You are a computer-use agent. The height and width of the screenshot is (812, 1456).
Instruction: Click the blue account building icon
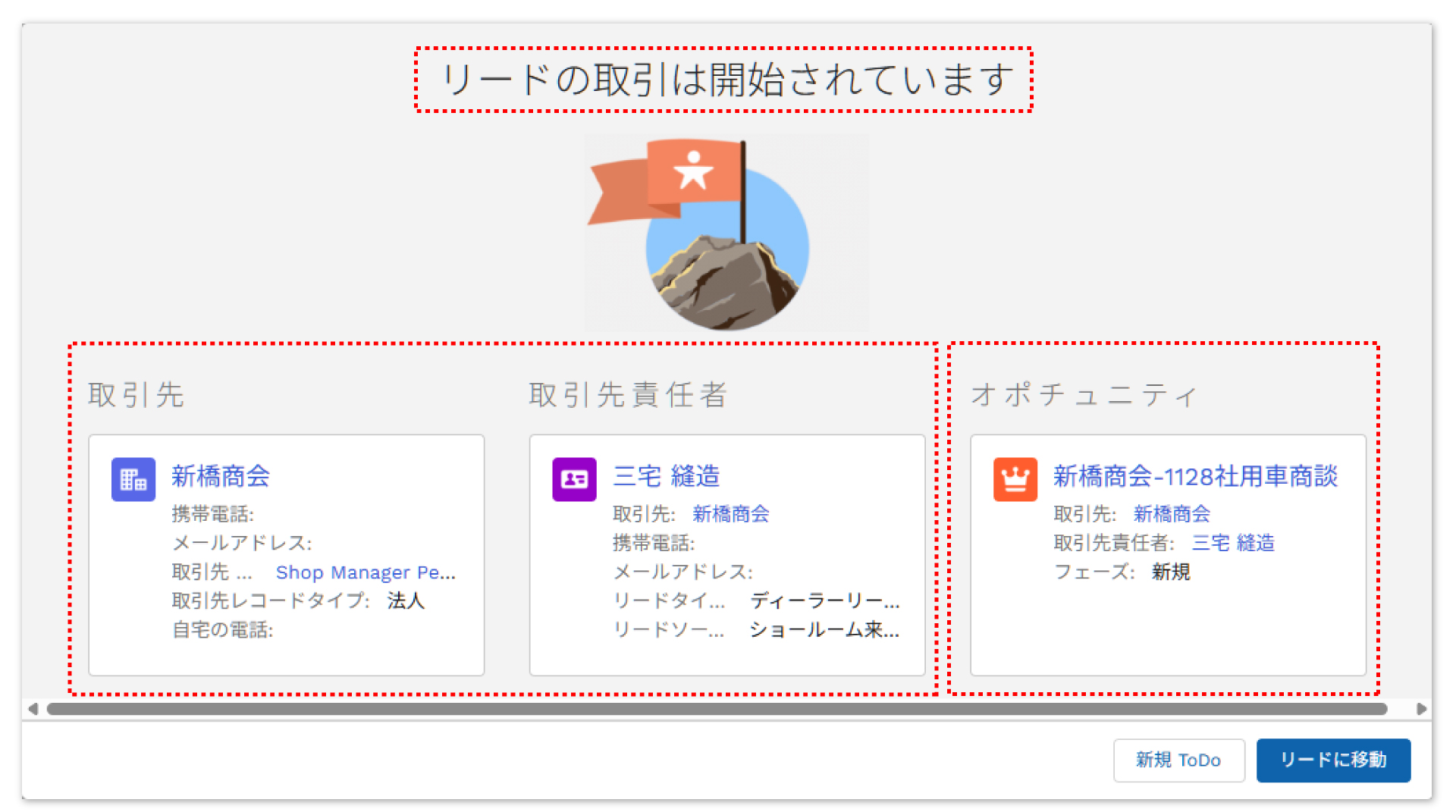(x=133, y=479)
